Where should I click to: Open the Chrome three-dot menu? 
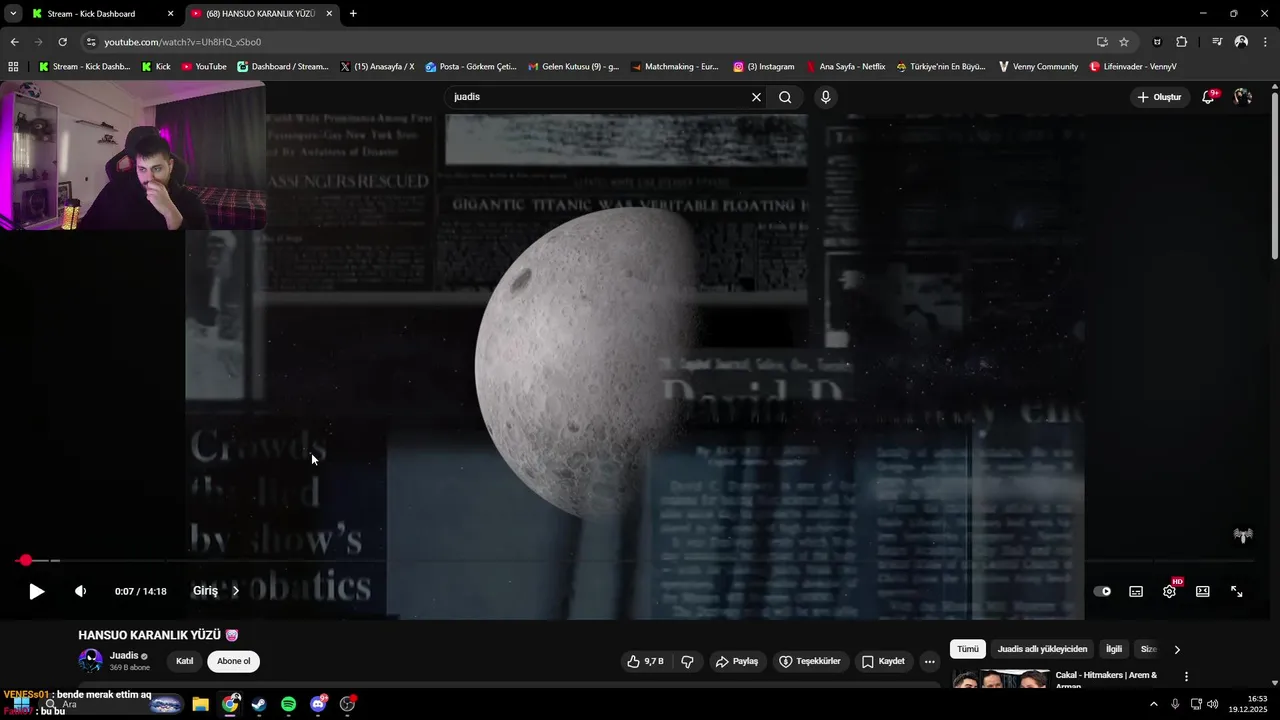(x=1265, y=42)
